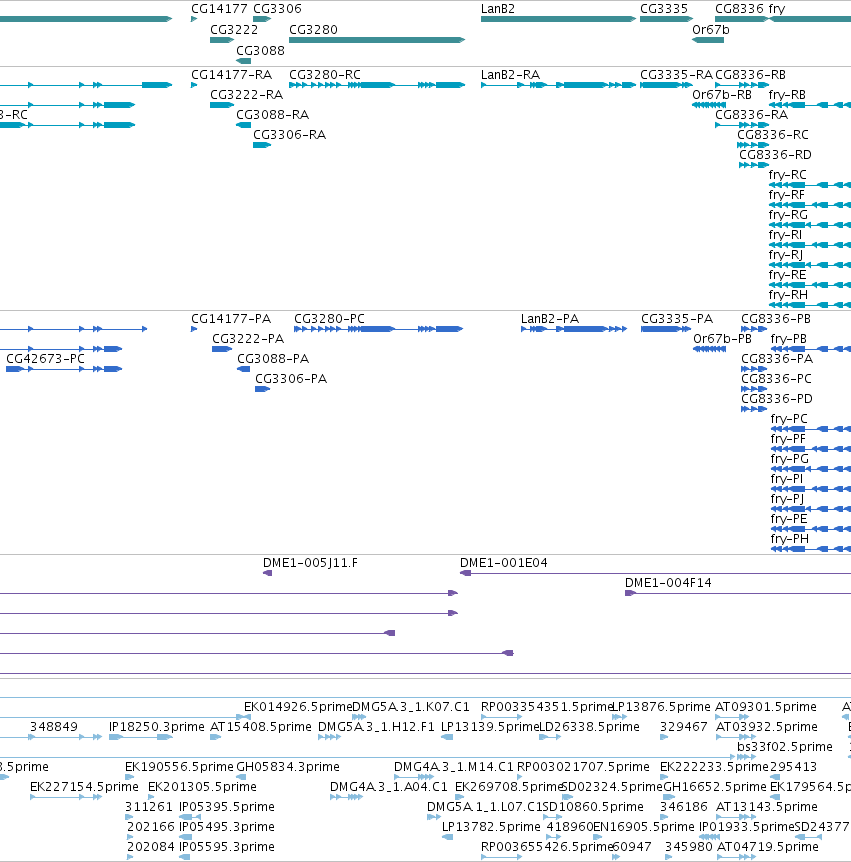This screenshot has height=862, width=851.
Task: Pick the CG3335 gene label
Action: click(664, 9)
